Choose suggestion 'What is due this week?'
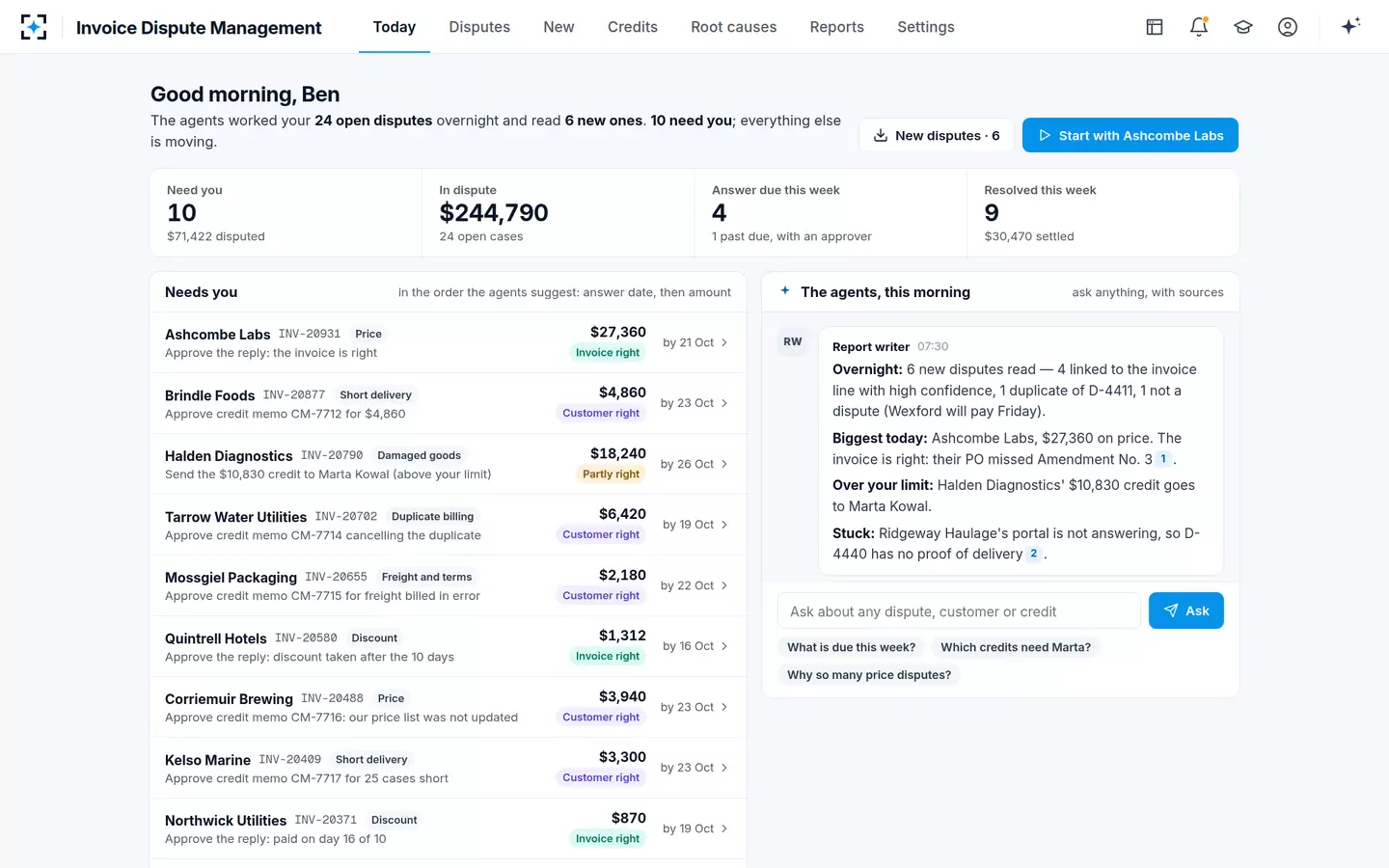1389x868 pixels. point(851,647)
